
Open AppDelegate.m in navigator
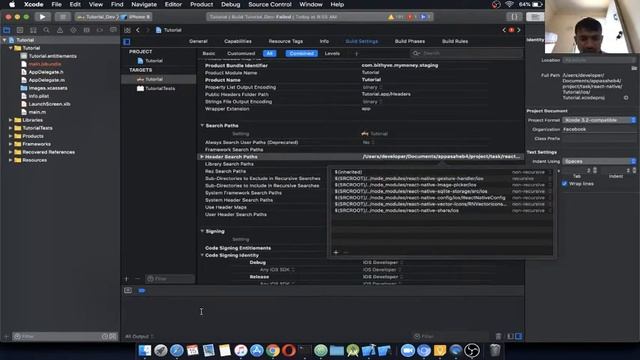(47, 80)
